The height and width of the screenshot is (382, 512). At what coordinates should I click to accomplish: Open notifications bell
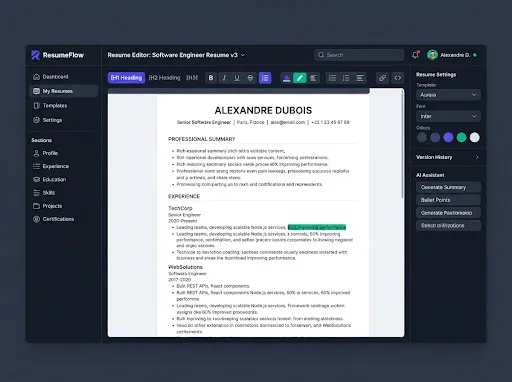[x=415, y=55]
